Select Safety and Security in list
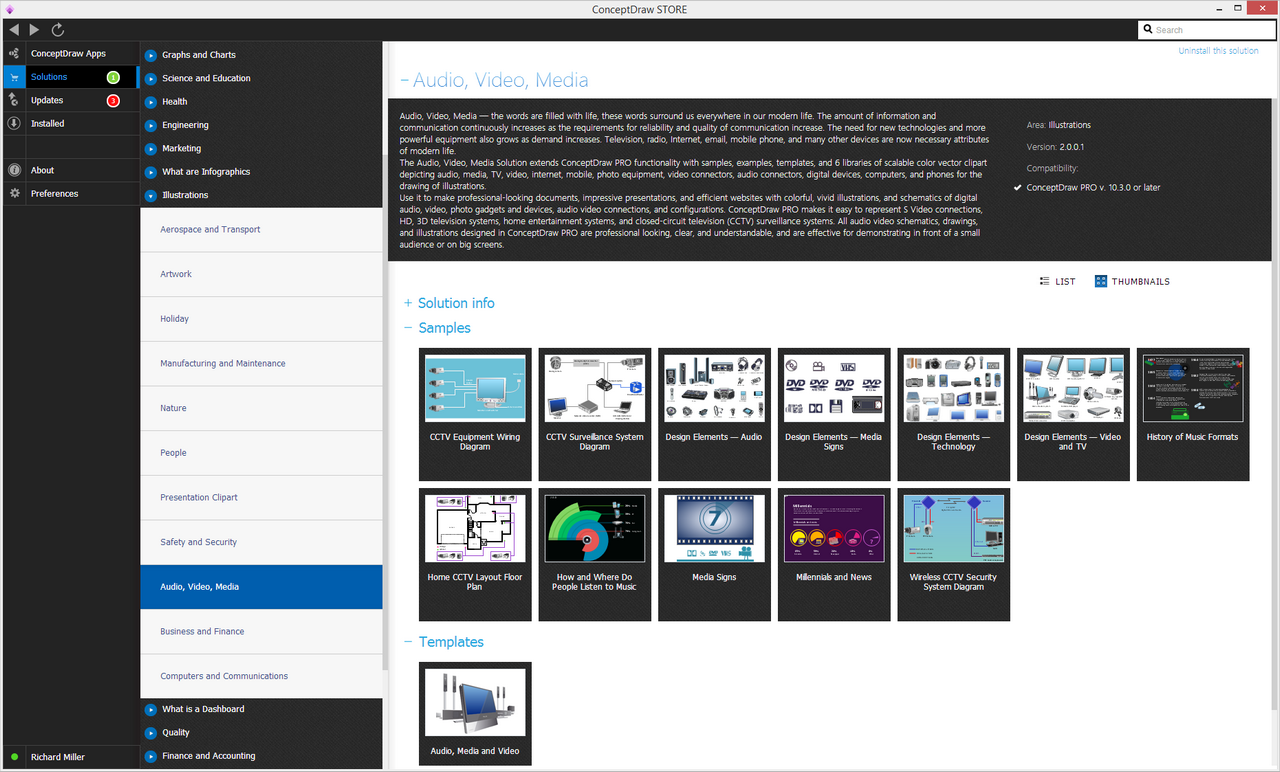The width and height of the screenshot is (1280, 772). coord(199,542)
